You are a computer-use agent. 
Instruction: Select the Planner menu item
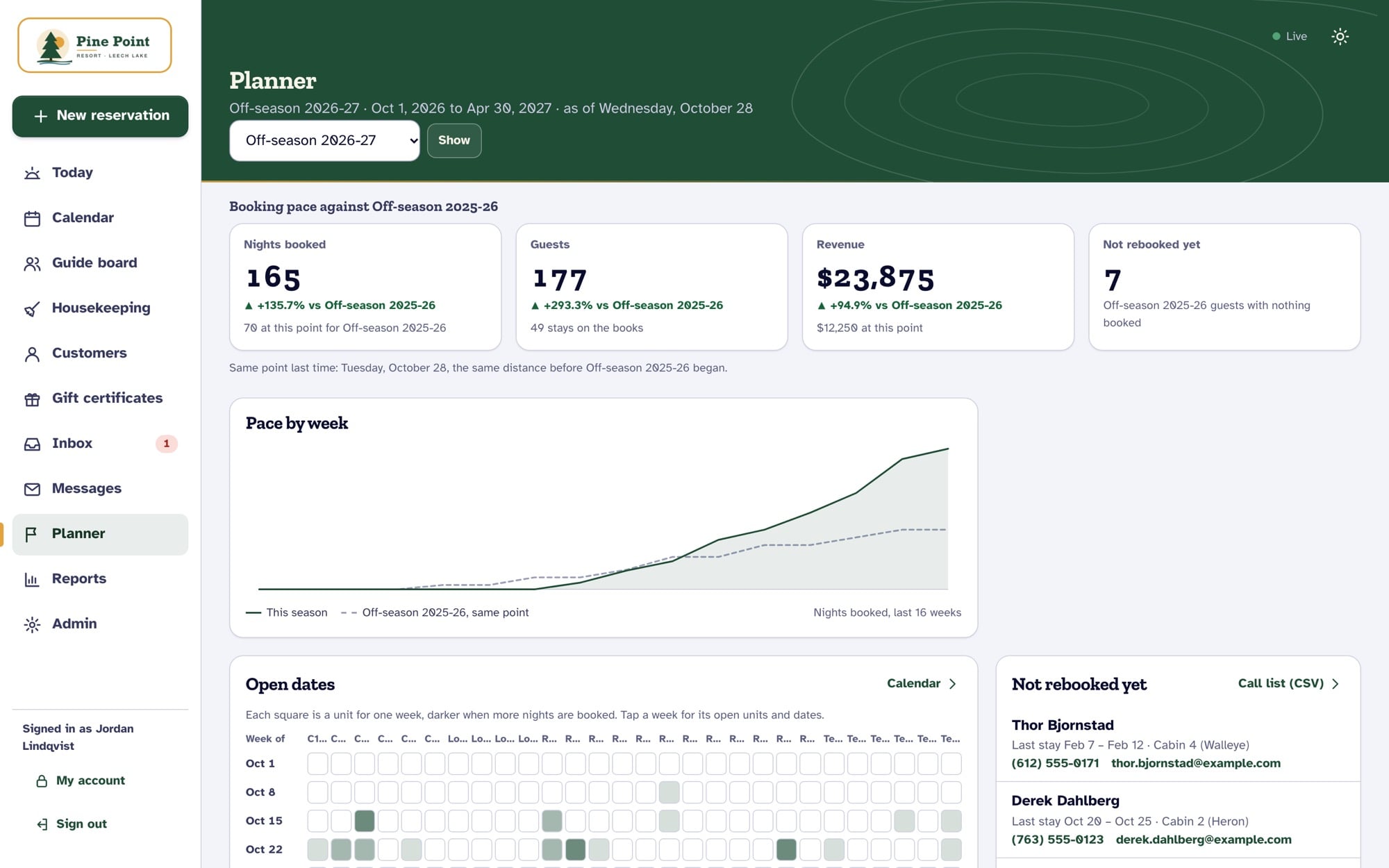click(100, 534)
